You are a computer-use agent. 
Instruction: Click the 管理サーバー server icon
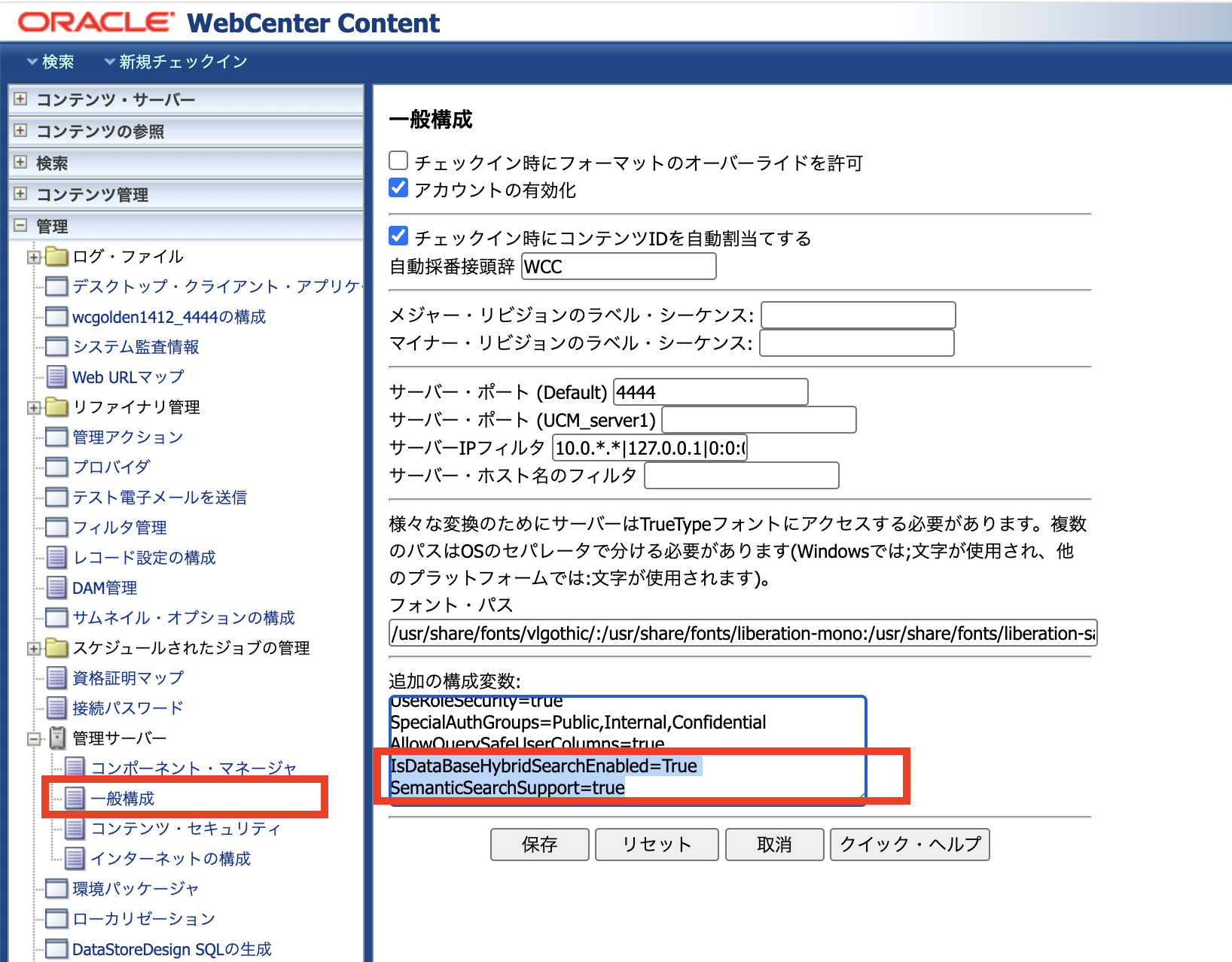pos(57,738)
